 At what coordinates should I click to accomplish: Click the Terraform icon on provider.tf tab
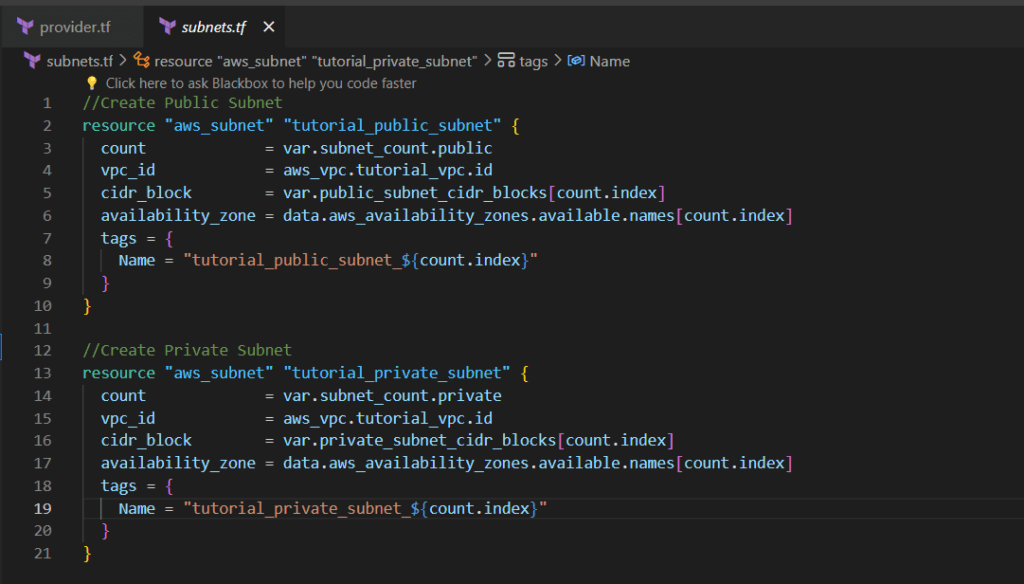26,26
